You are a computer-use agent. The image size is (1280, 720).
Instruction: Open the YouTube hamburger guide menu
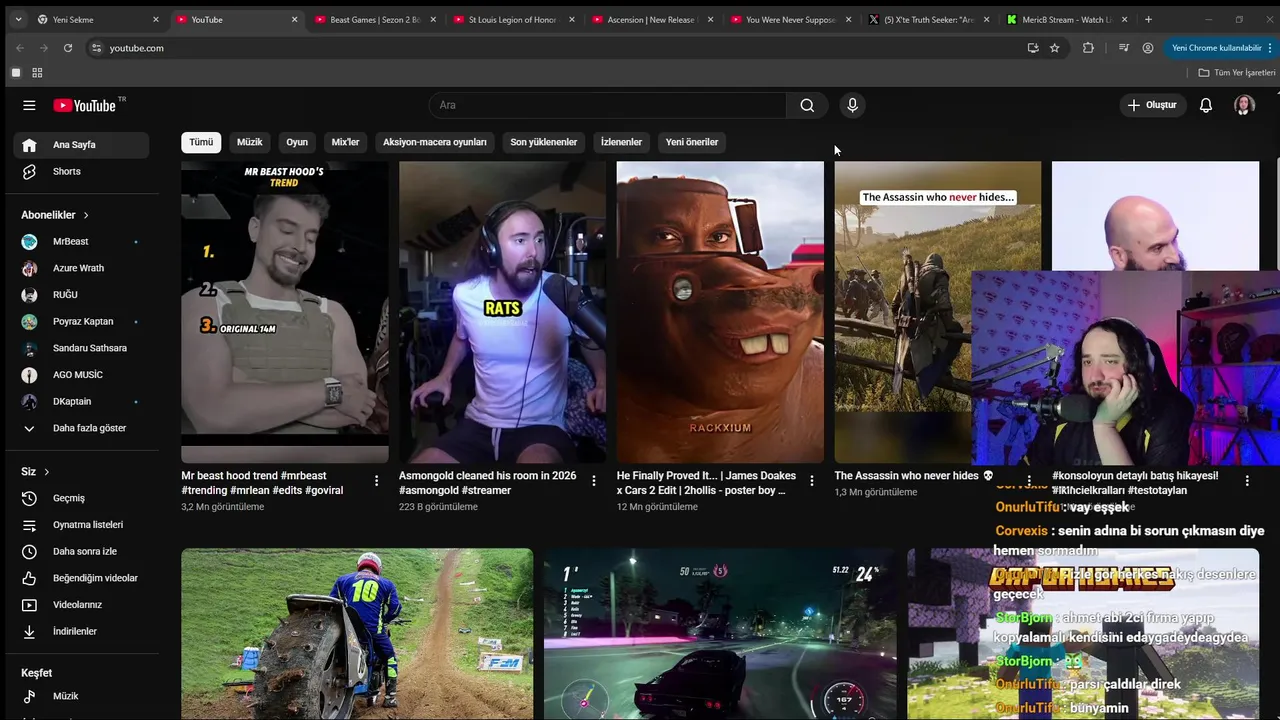(x=29, y=105)
